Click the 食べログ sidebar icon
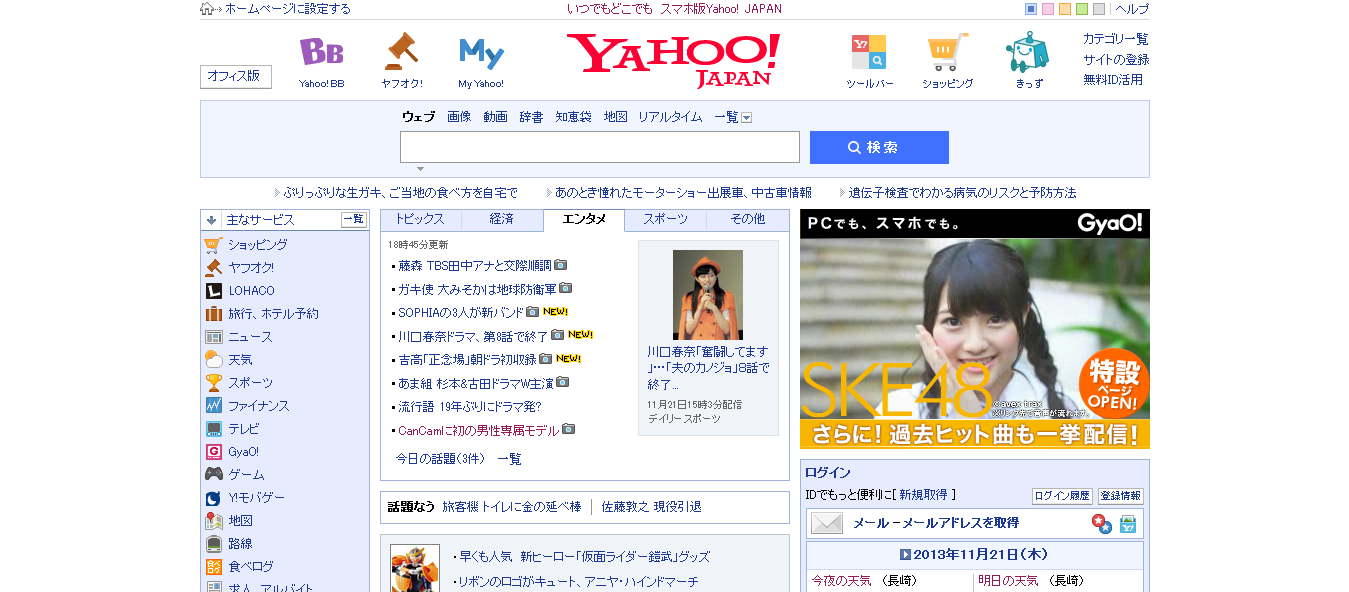The image size is (1349, 592). tap(213, 567)
